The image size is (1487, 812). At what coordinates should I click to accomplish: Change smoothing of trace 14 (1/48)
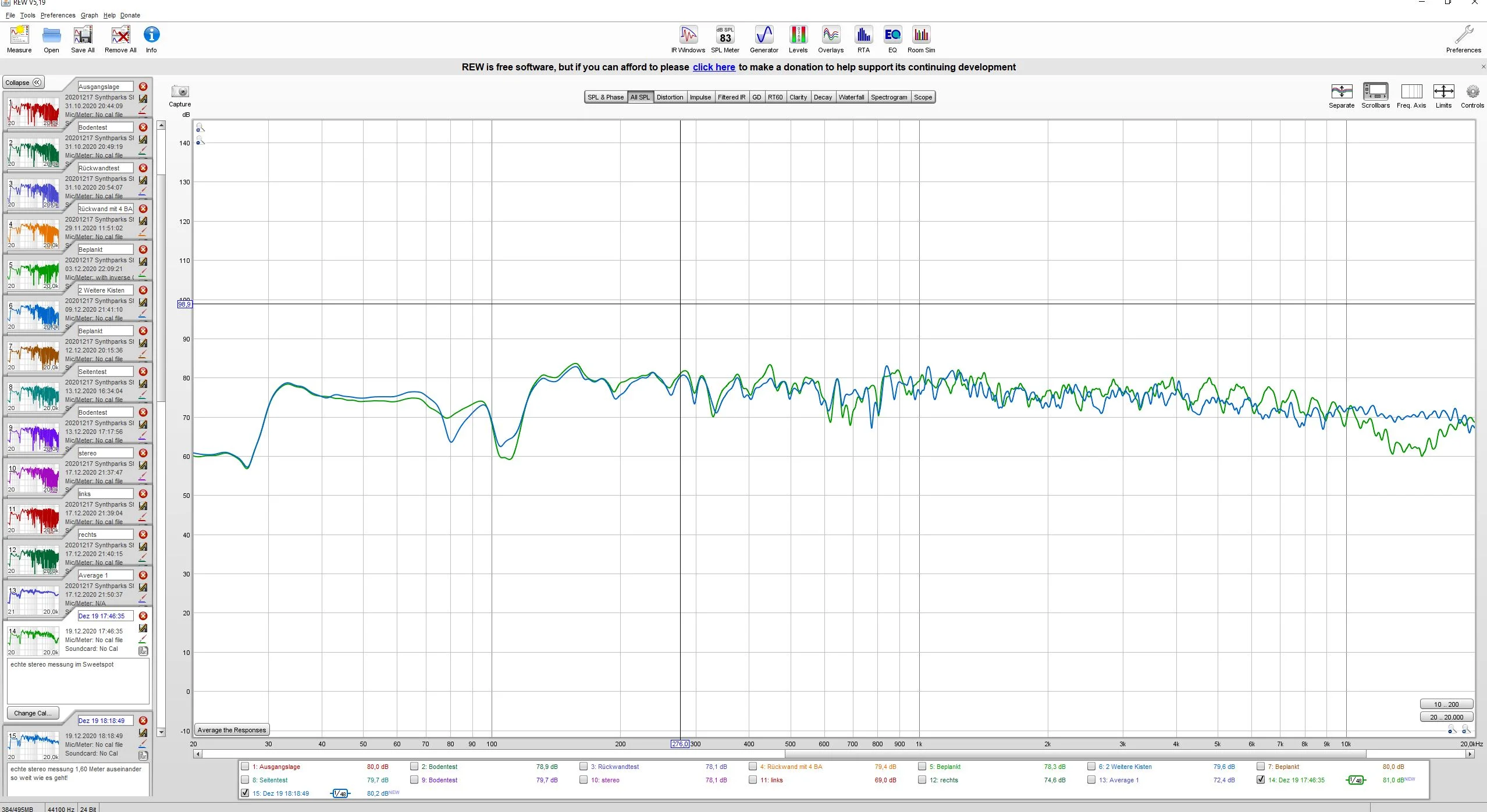1356,781
